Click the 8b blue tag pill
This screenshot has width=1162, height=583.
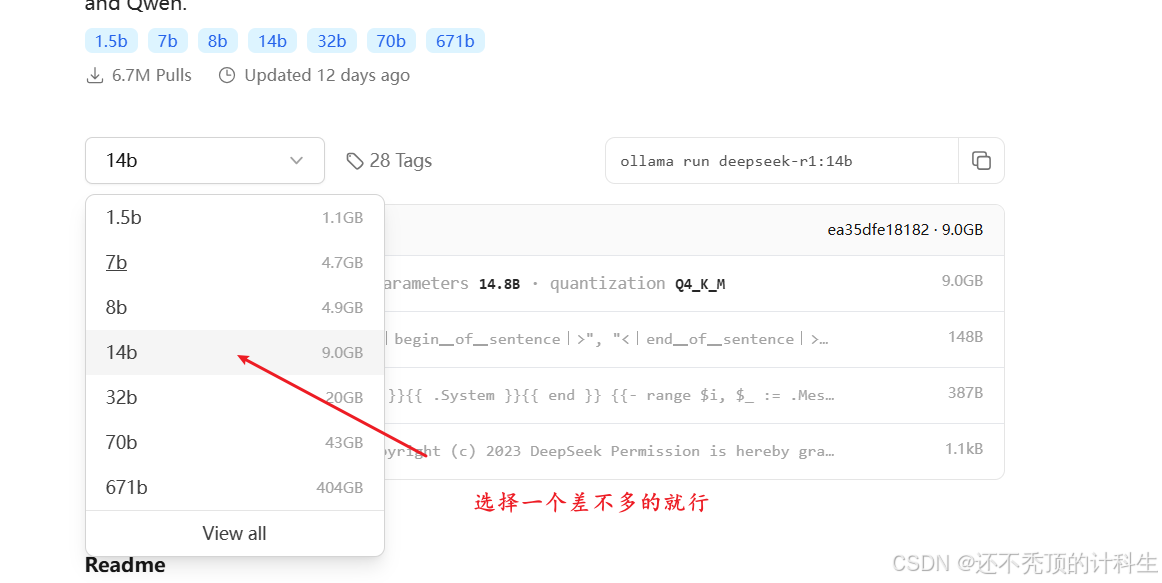(217, 41)
